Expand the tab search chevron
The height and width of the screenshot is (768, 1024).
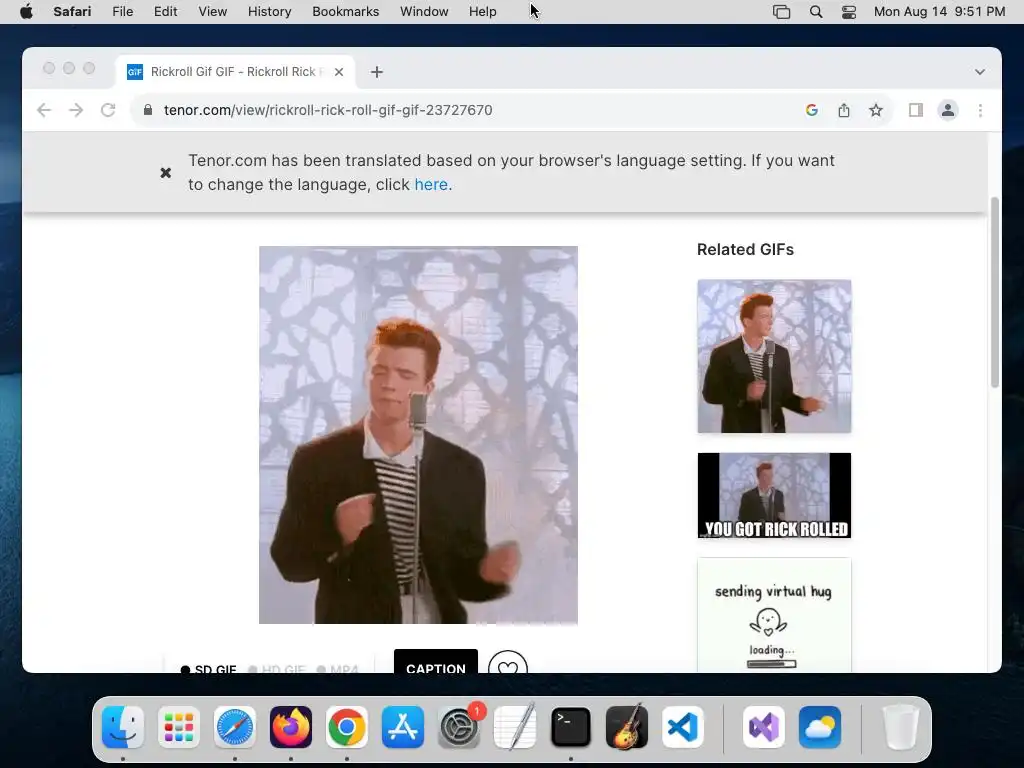980,72
